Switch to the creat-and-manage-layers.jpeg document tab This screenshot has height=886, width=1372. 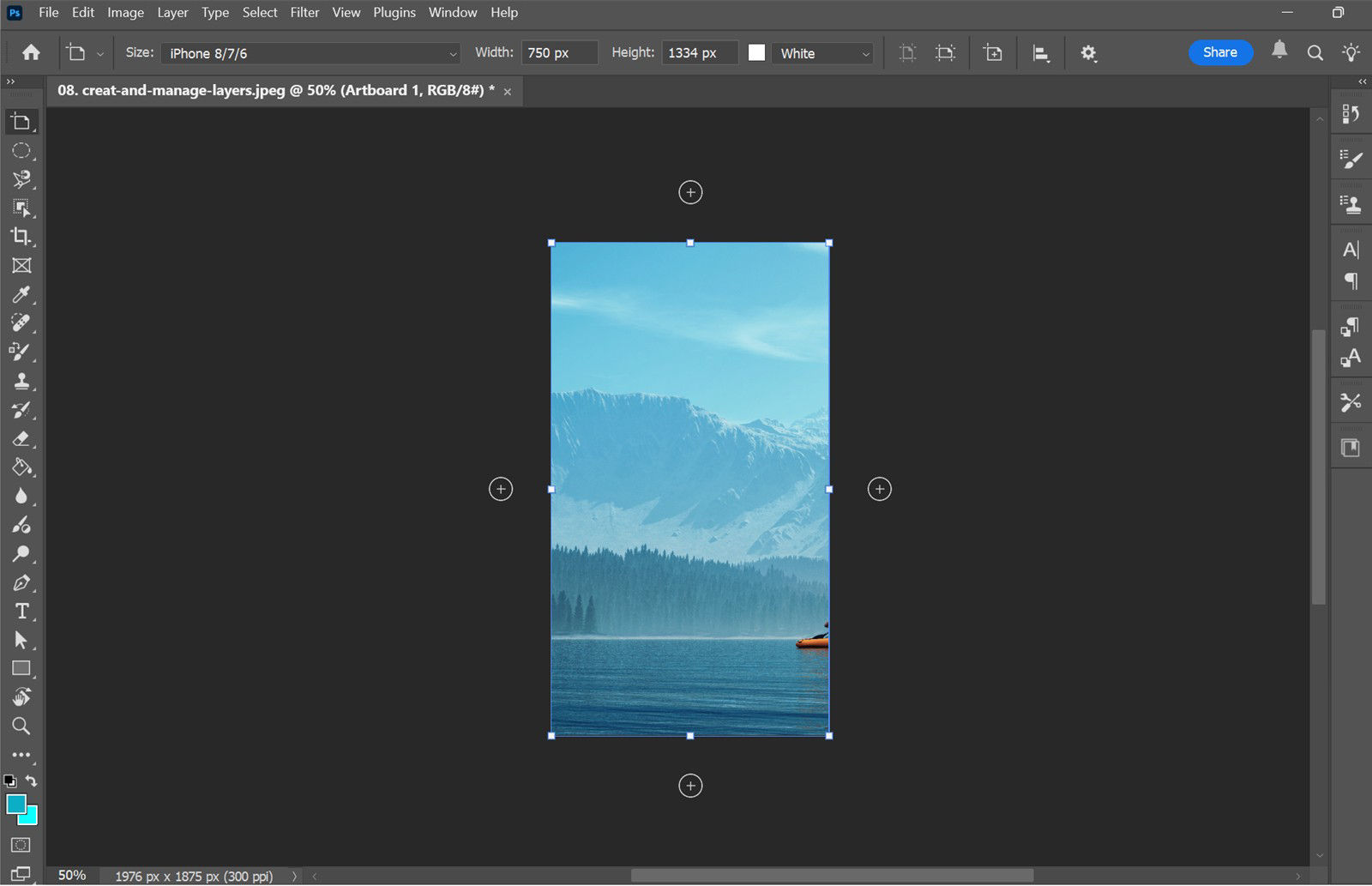tap(274, 90)
